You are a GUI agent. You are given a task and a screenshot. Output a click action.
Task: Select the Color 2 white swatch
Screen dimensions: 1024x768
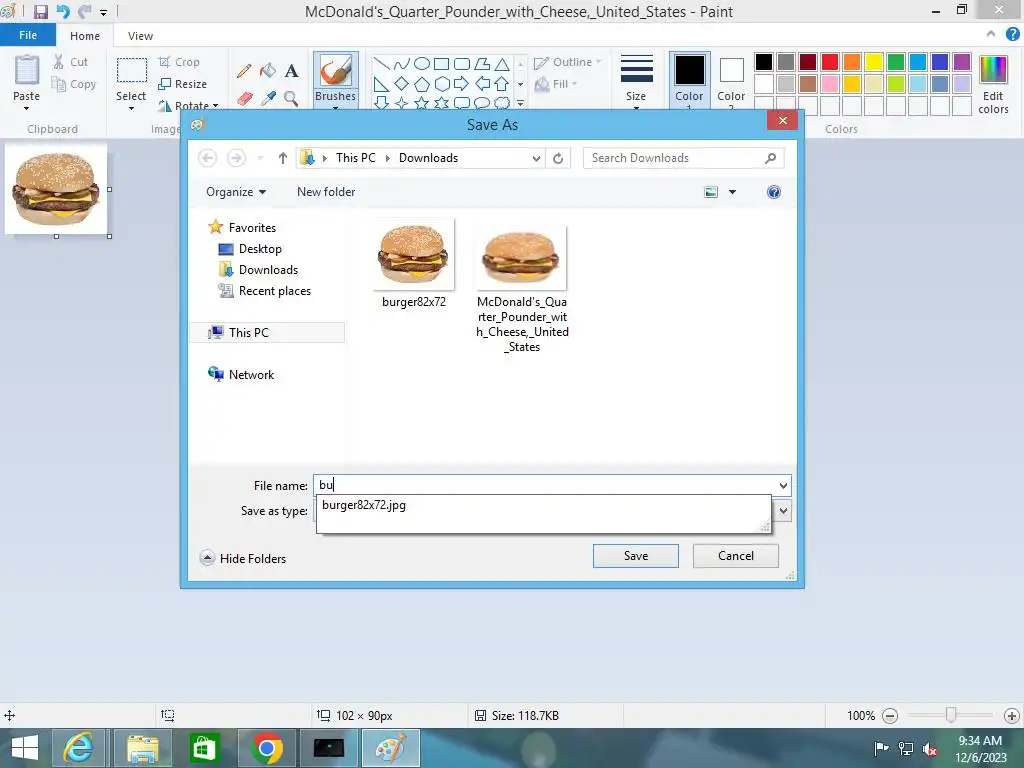(x=731, y=70)
